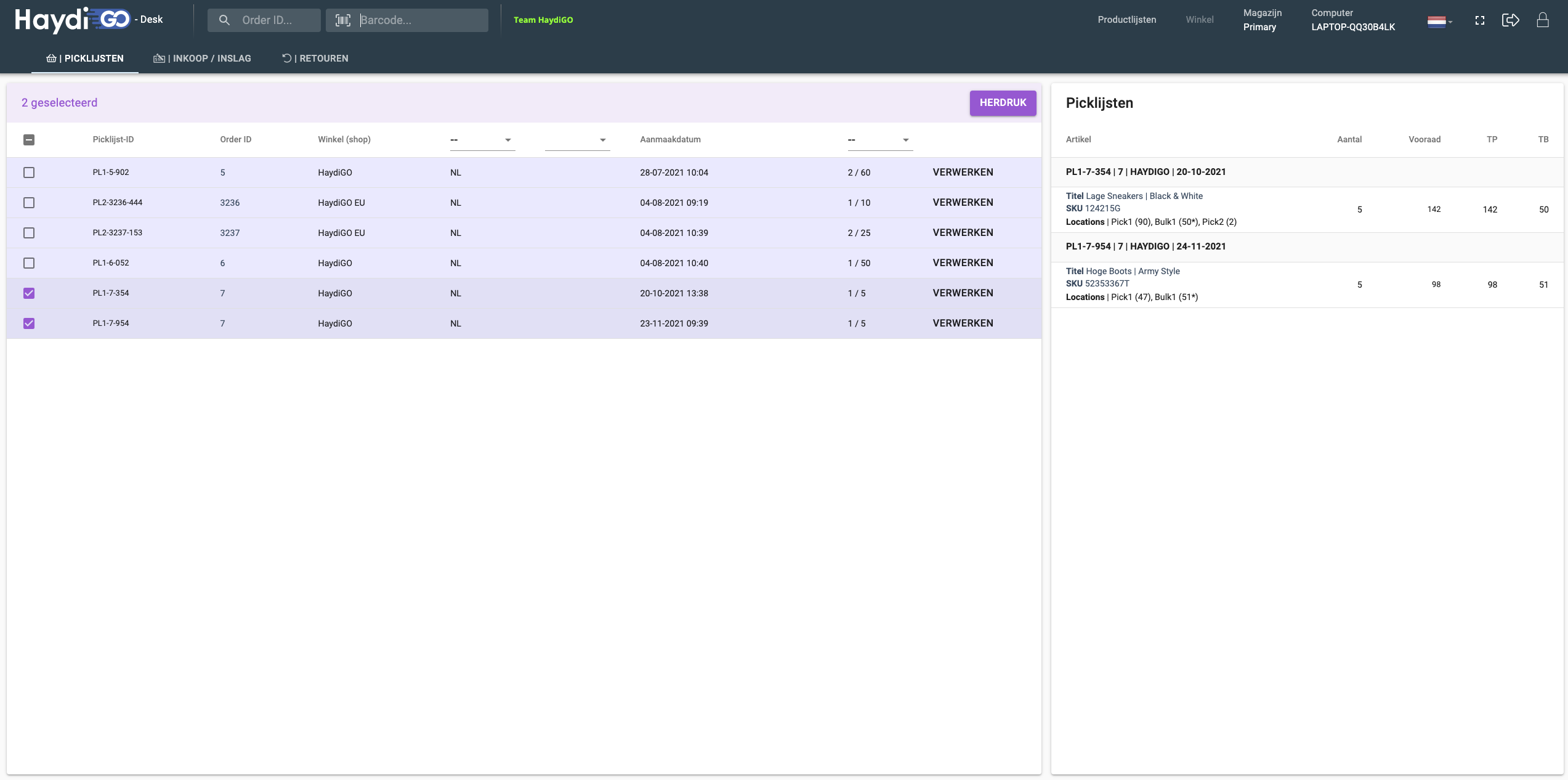Click VERWERKEN for PL2-3237-153

click(963, 233)
